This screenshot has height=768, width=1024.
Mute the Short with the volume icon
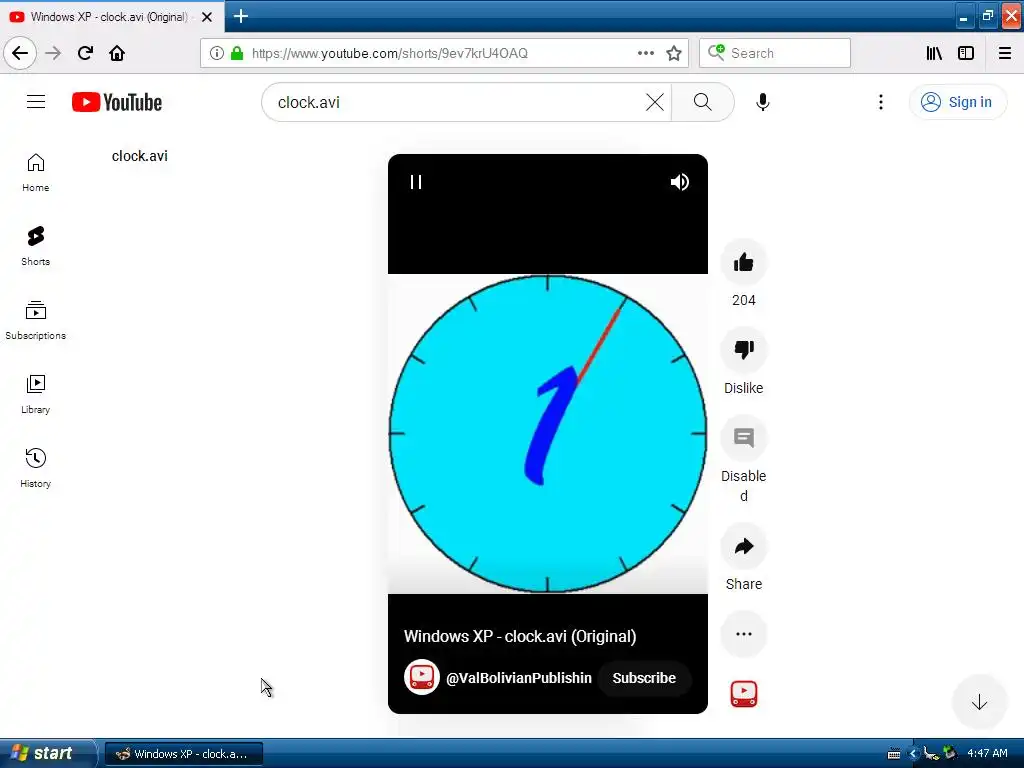(x=680, y=182)
